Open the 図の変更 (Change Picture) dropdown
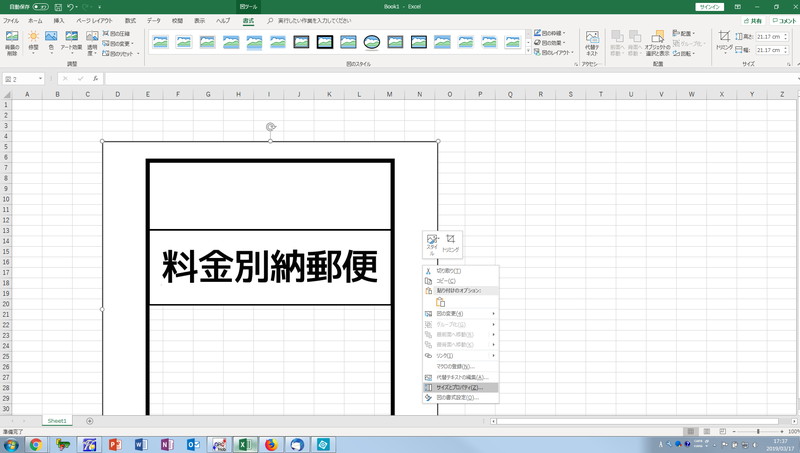The height and width of the screenshot is (453, 800). click(x=118, y=43)
